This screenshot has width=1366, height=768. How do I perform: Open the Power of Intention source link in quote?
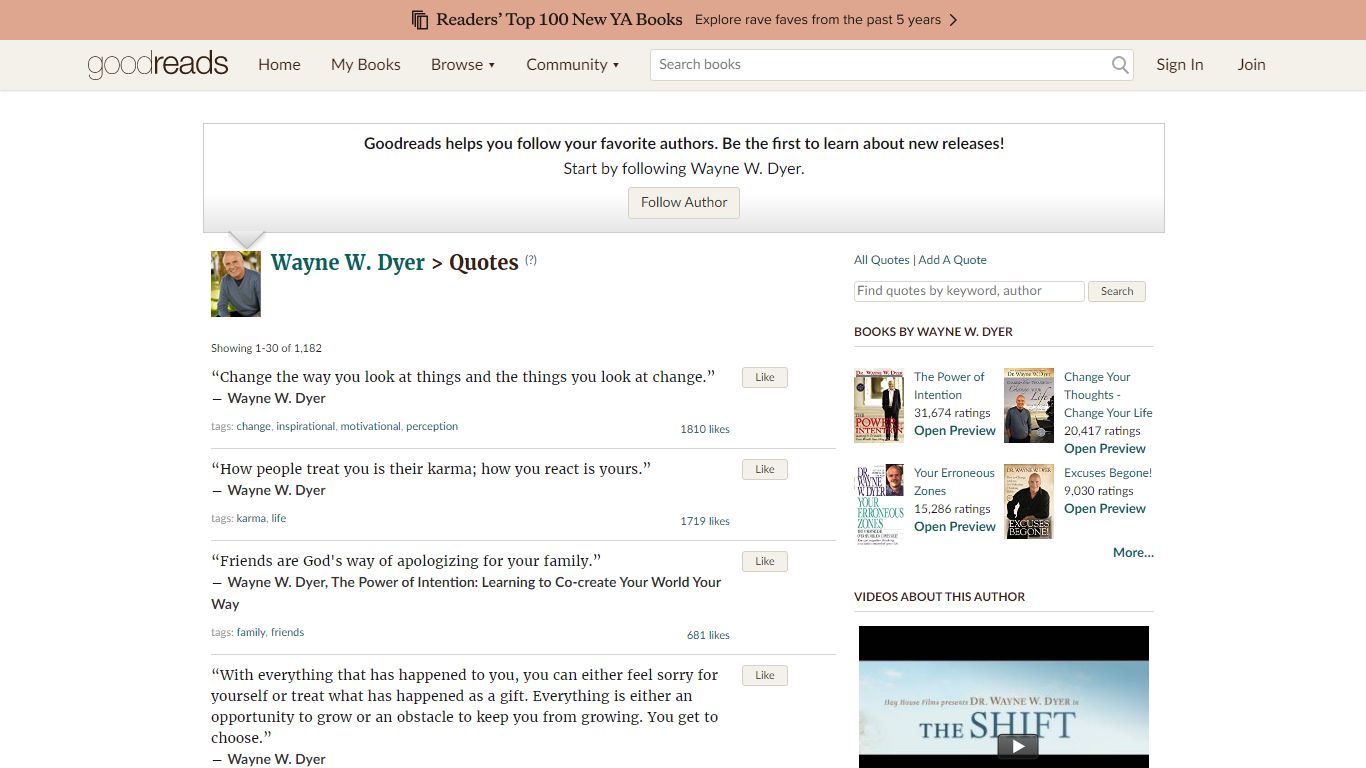(466, 593)
